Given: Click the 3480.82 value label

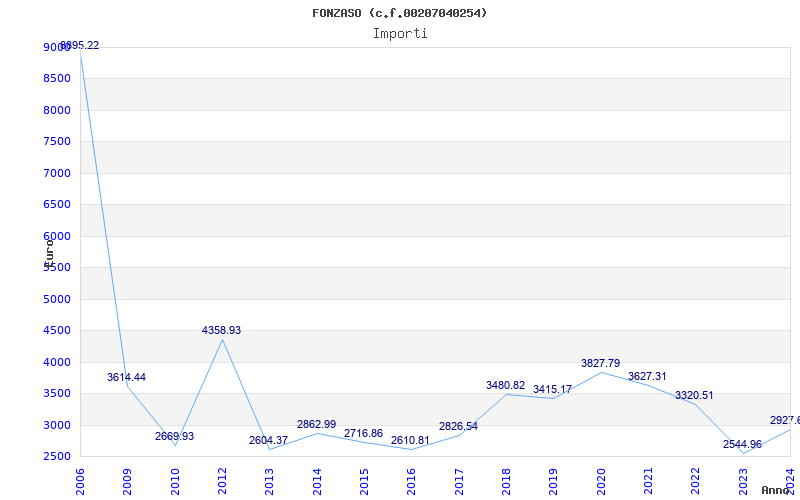Looking at the screenshot, I should point(505,386).
